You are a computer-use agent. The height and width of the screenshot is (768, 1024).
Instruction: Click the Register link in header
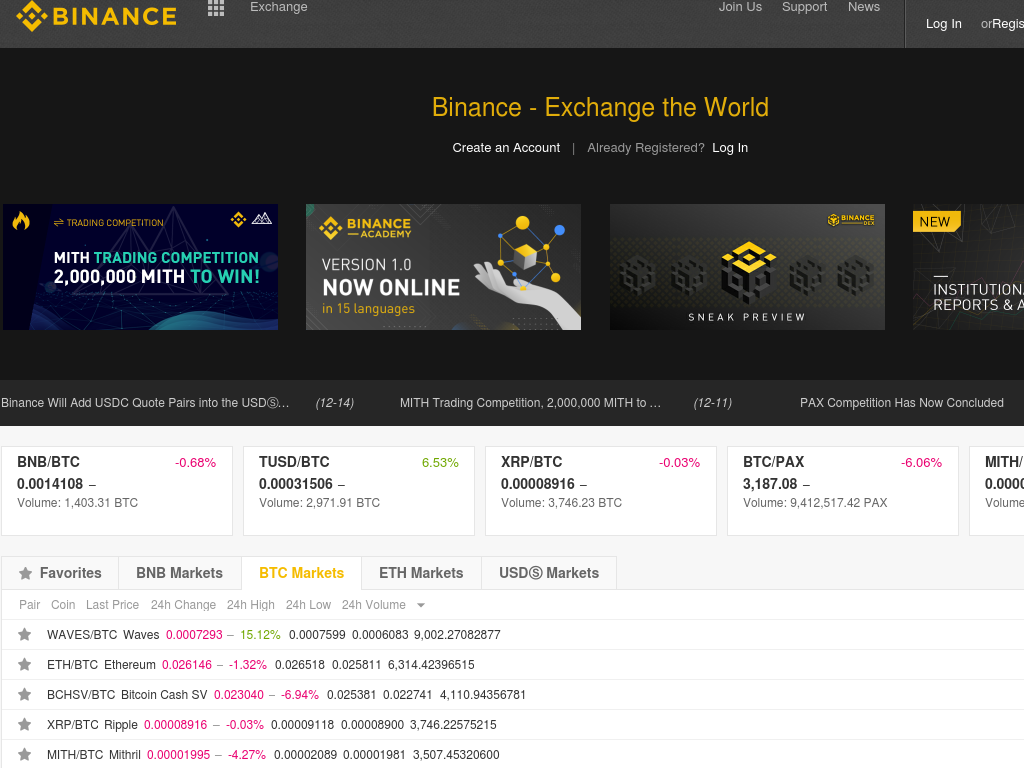[x=1008, y=24]
